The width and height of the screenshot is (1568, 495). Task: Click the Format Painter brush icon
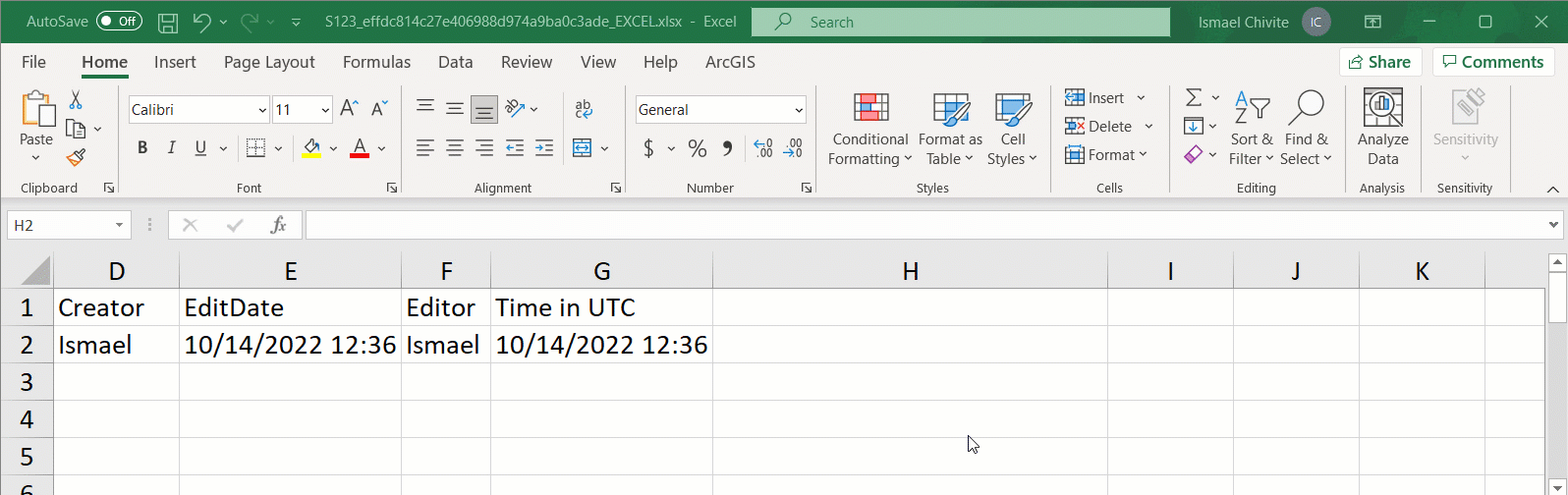tap(76, 157)
